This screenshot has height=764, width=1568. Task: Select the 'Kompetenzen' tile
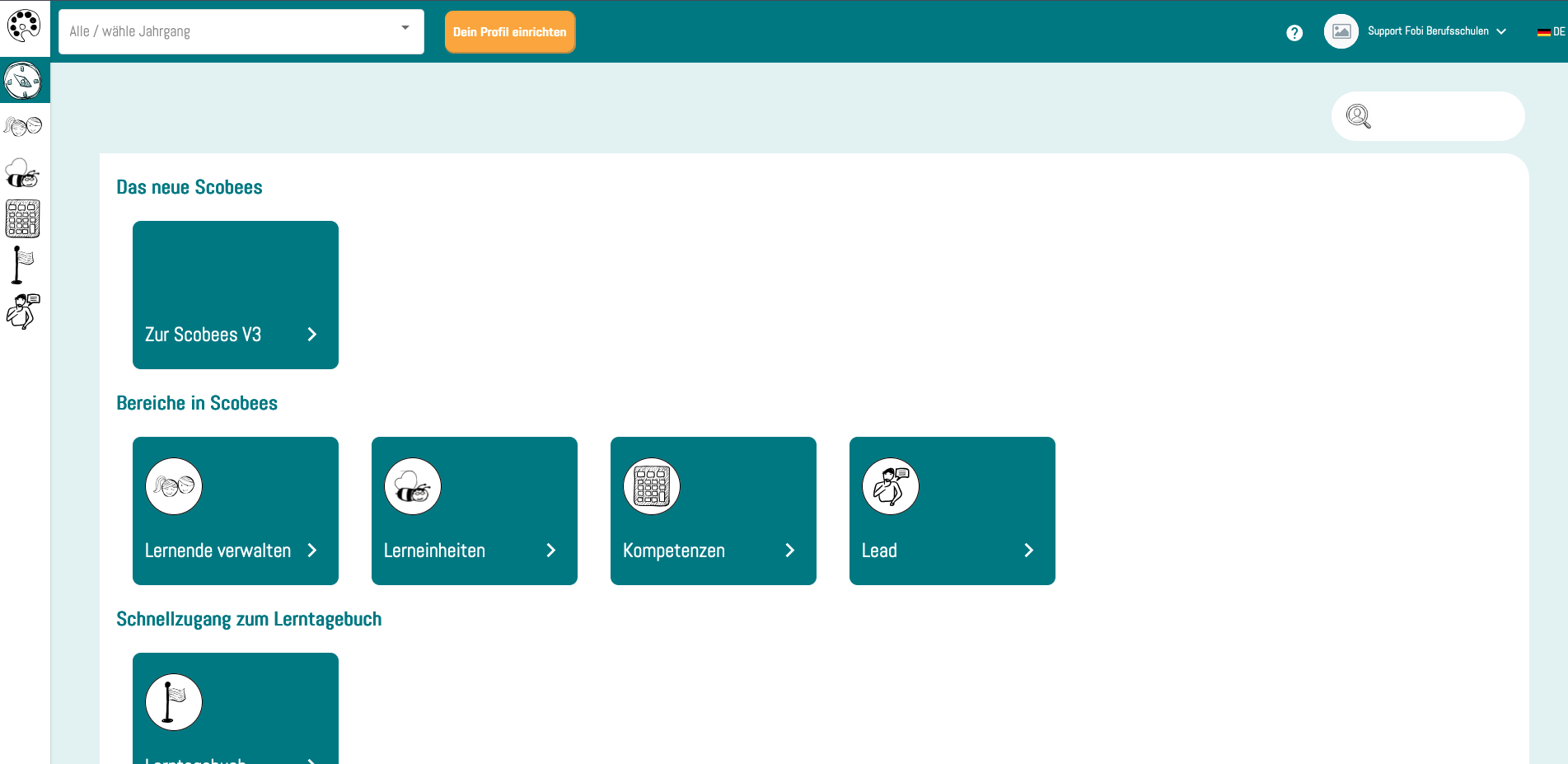point(713,510)
